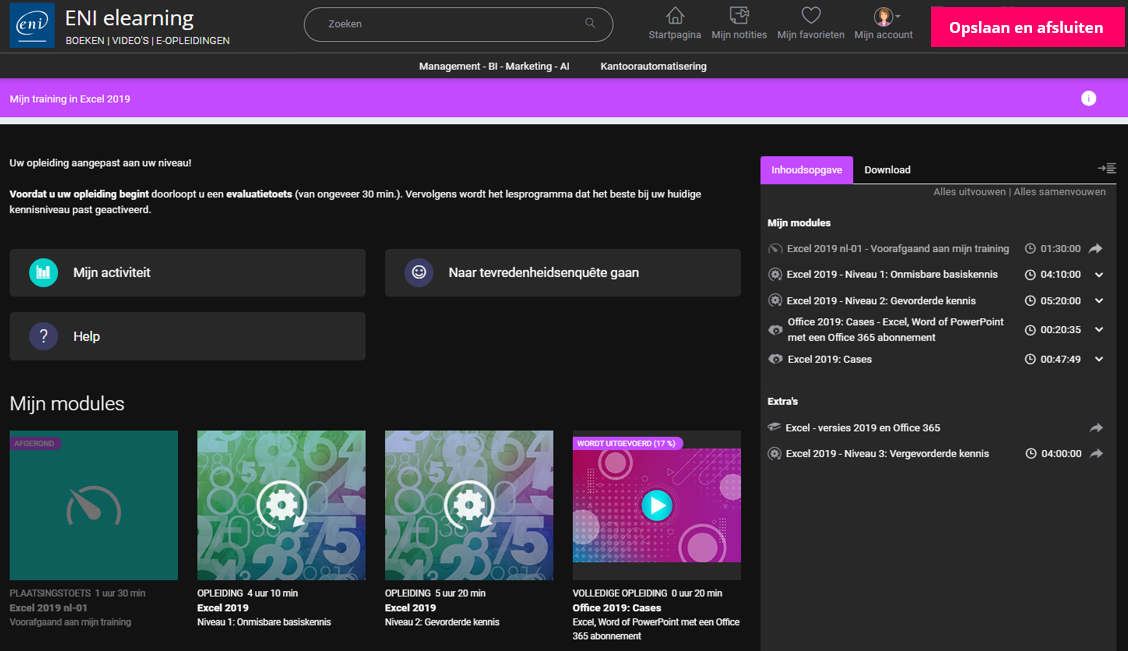Collapse the side panel with arrow icon

point(1106,168)
